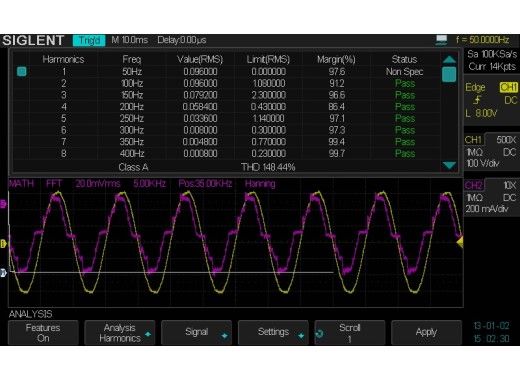
Task: Click the 1.140000 limit cell
Action: click(x=268, y=118)
